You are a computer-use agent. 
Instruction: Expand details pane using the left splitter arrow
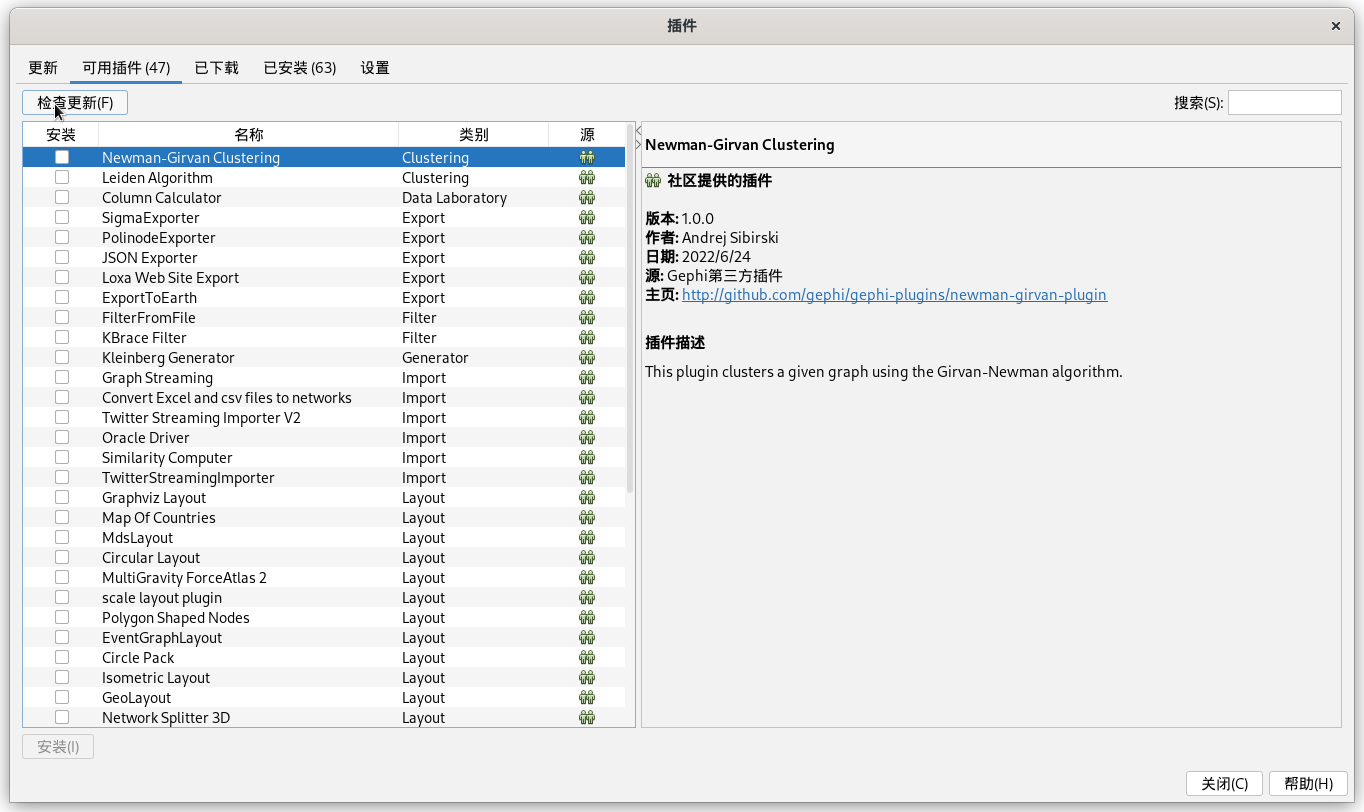[638, 131]
